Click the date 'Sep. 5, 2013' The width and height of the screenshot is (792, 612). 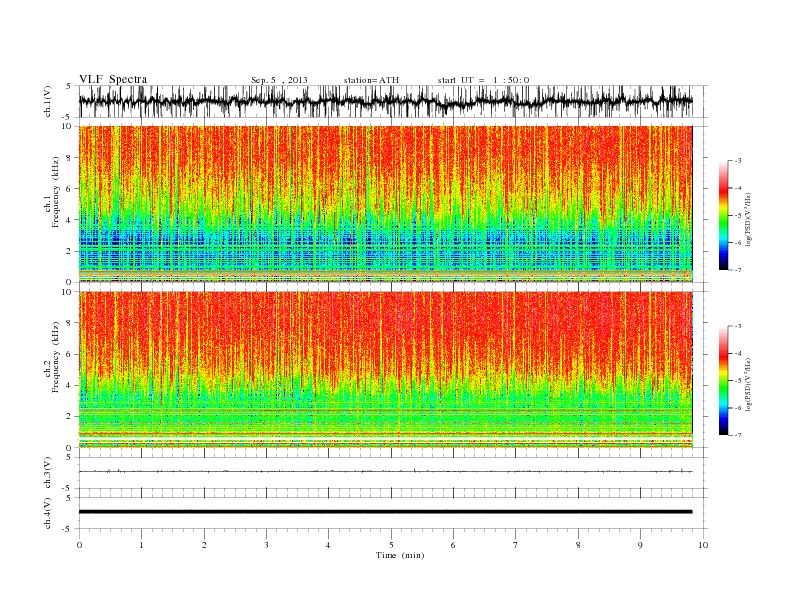coord(279,80)
